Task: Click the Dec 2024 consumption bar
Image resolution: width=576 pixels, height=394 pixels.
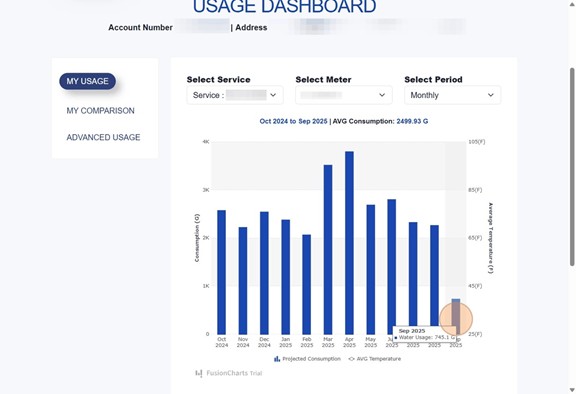Action: pyautogui.click(x=264, y=273)
